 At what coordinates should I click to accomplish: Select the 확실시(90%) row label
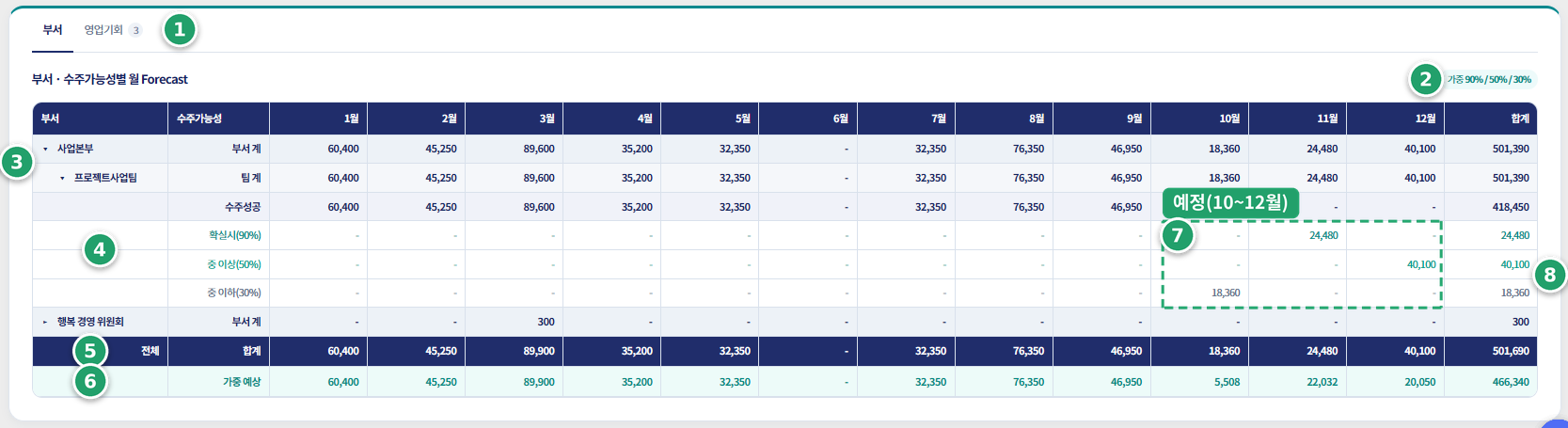(235, 235)
